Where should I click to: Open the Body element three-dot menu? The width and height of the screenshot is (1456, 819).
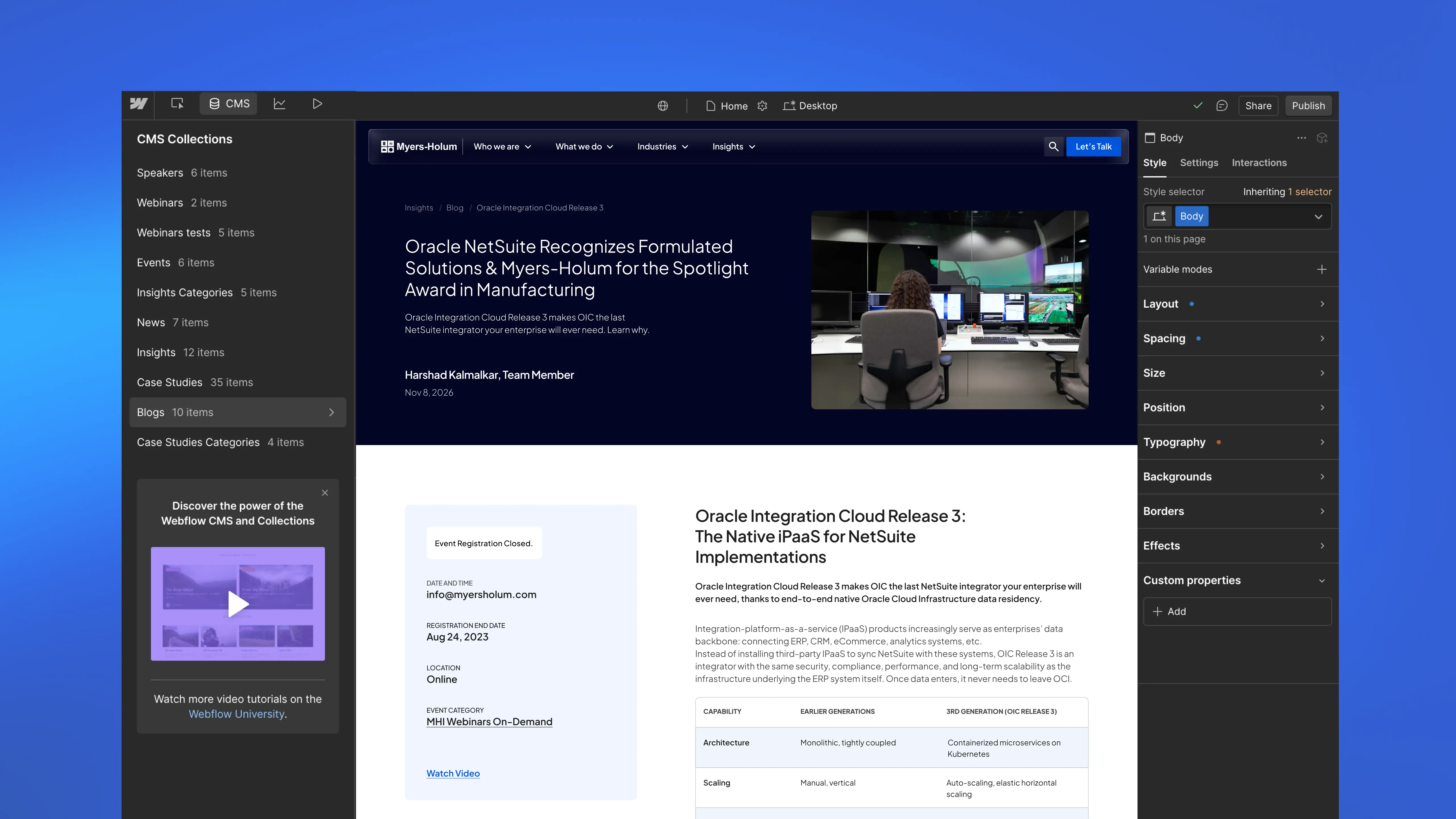click(1302, 138)
